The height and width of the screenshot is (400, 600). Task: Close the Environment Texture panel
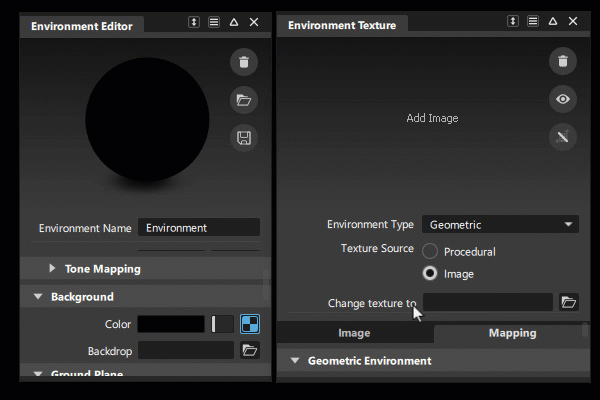573,21
